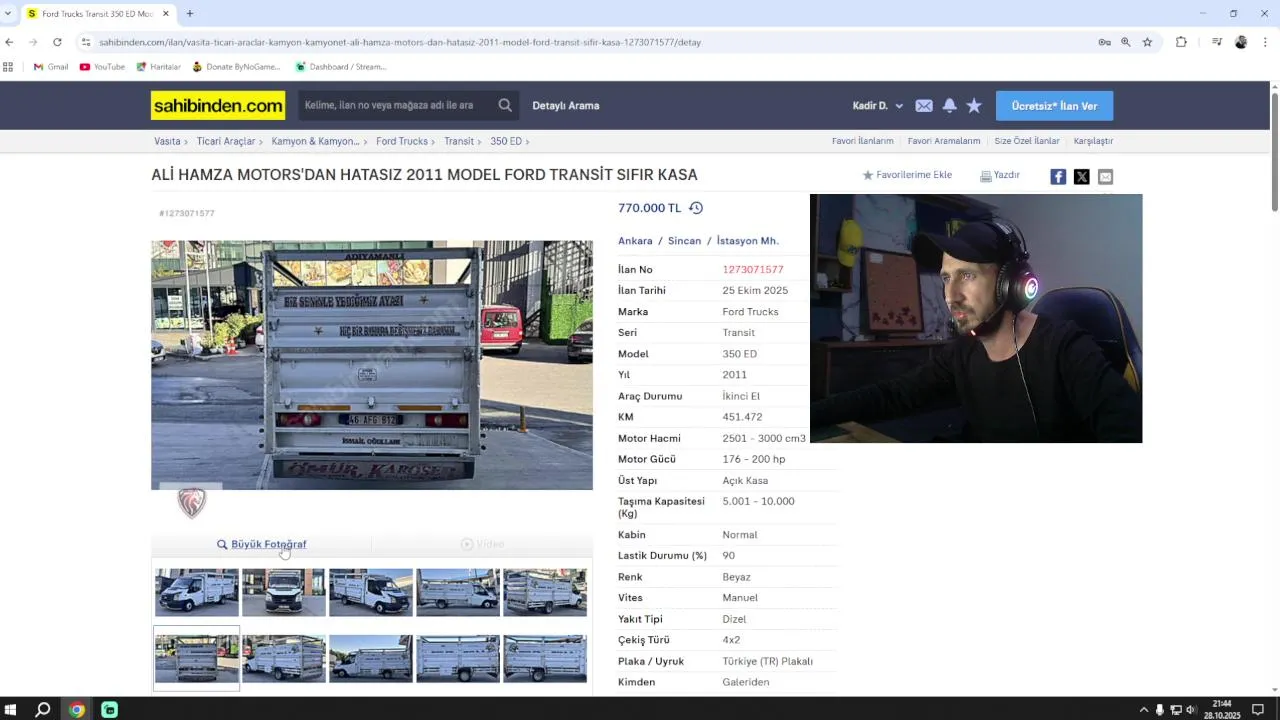Image resolution: width=1280 pixels, height=720 pixels.
Task: Click İstasyon Mh. neighborhood link
Action: (x=747, y=241)
